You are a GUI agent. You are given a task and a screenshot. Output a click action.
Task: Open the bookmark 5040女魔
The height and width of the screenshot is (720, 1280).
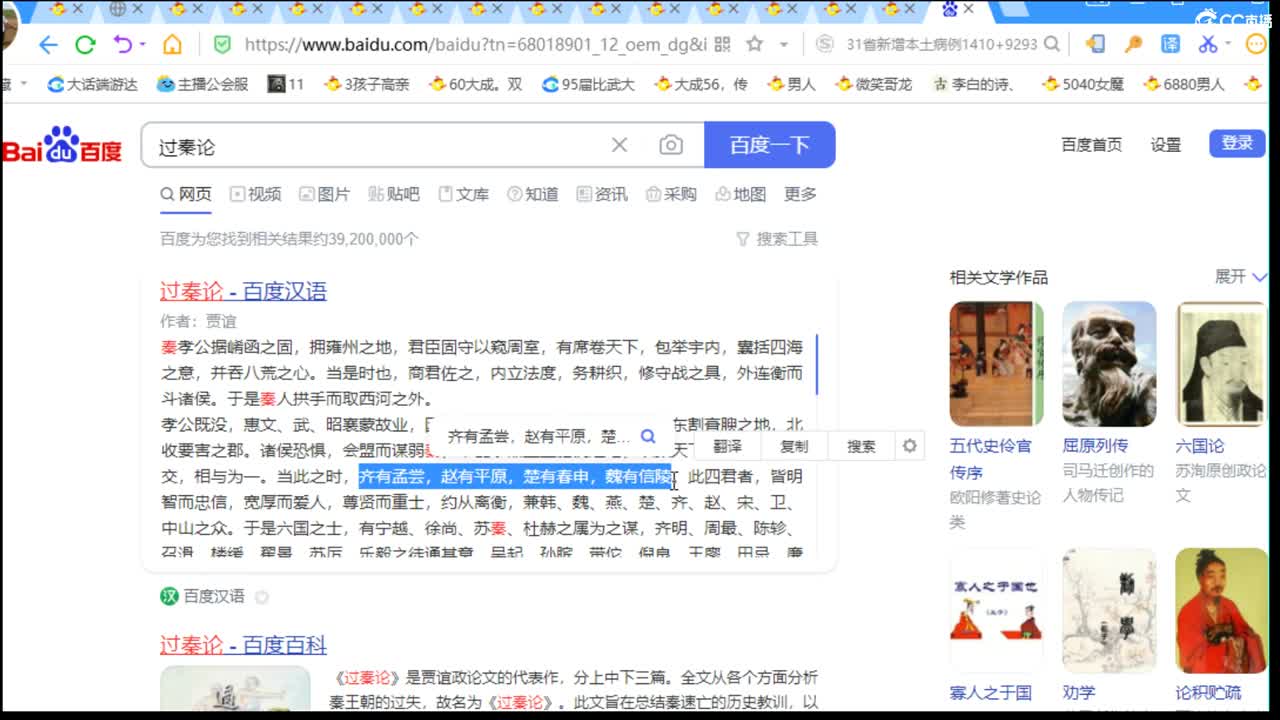click(1083, 84)
